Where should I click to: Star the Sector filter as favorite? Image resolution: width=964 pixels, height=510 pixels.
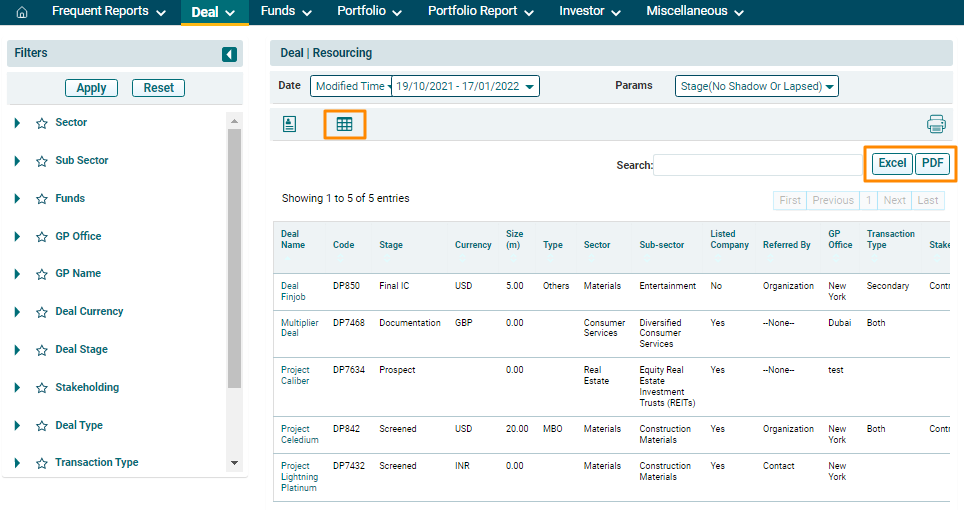[42, 123]
